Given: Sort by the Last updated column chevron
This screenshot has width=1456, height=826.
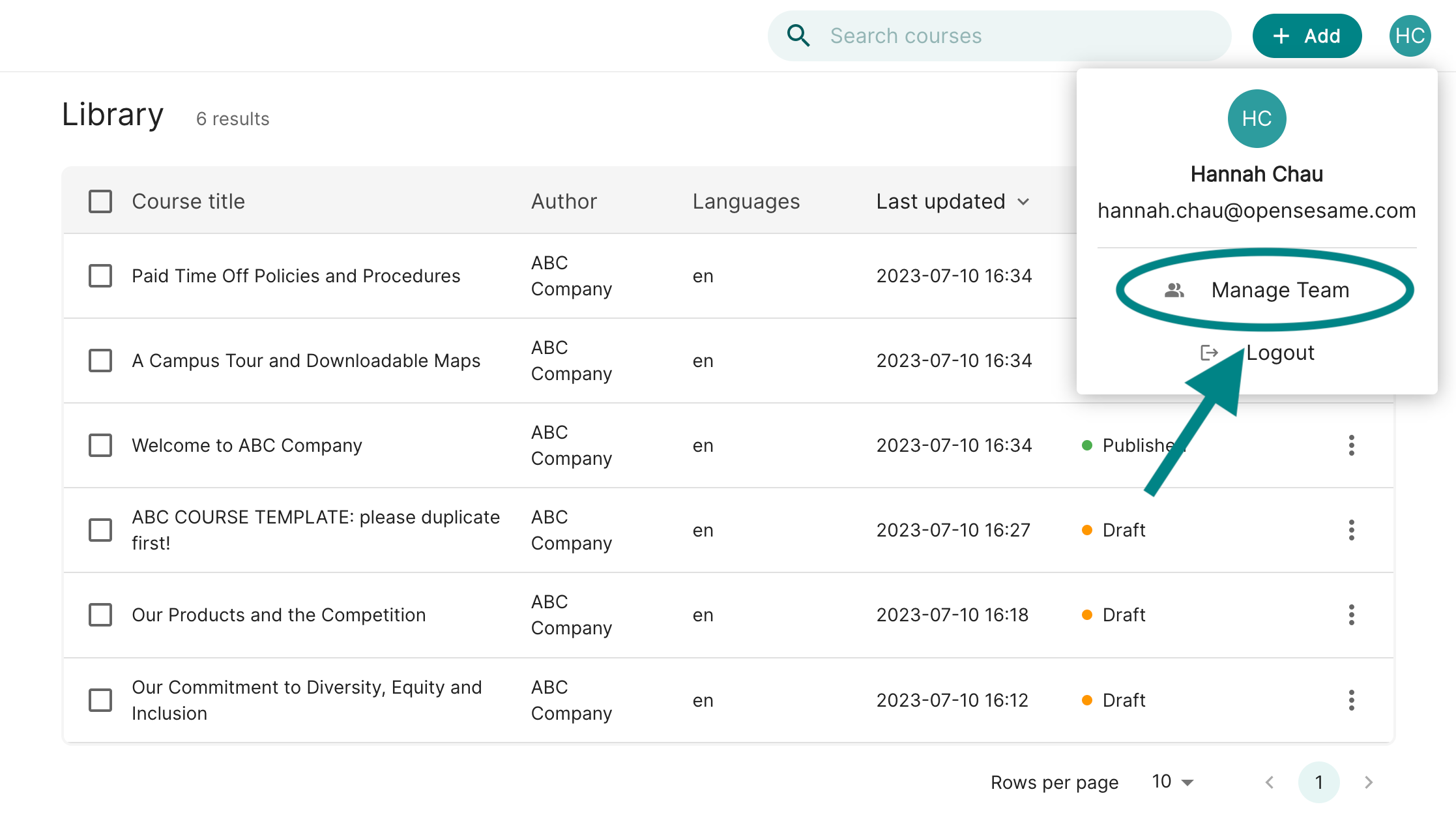Looking at the screenshot, I should coord(1023,202).
